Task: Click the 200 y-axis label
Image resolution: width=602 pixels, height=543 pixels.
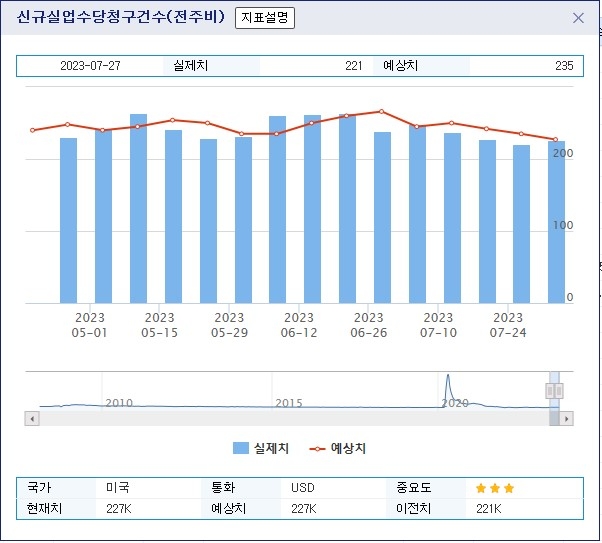Action: [563, 153]
